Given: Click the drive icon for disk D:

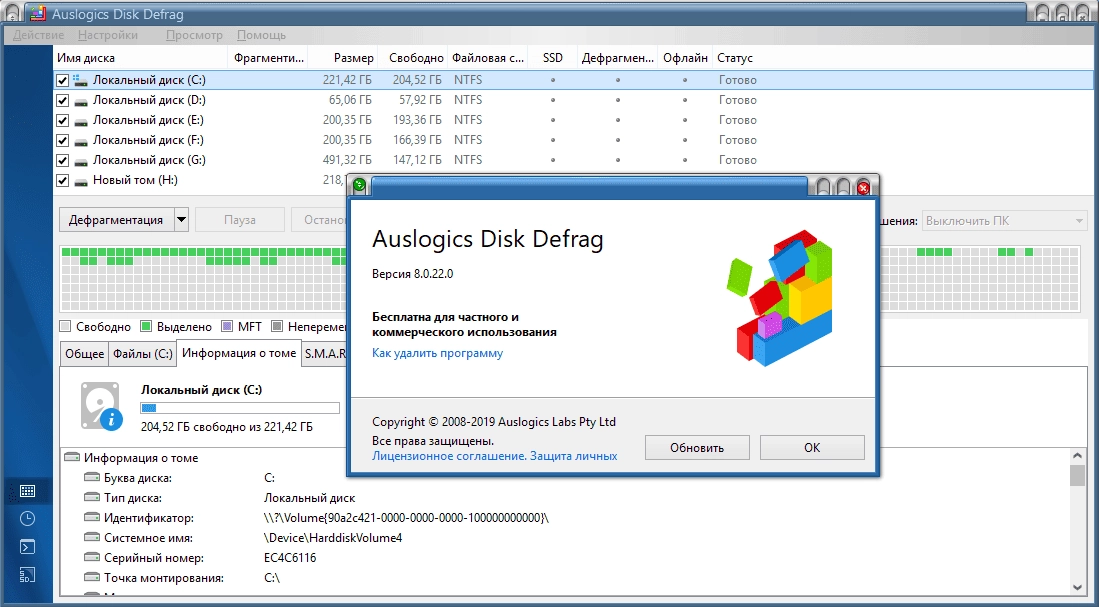Looking at the screenshot, I should click(81, 101).
